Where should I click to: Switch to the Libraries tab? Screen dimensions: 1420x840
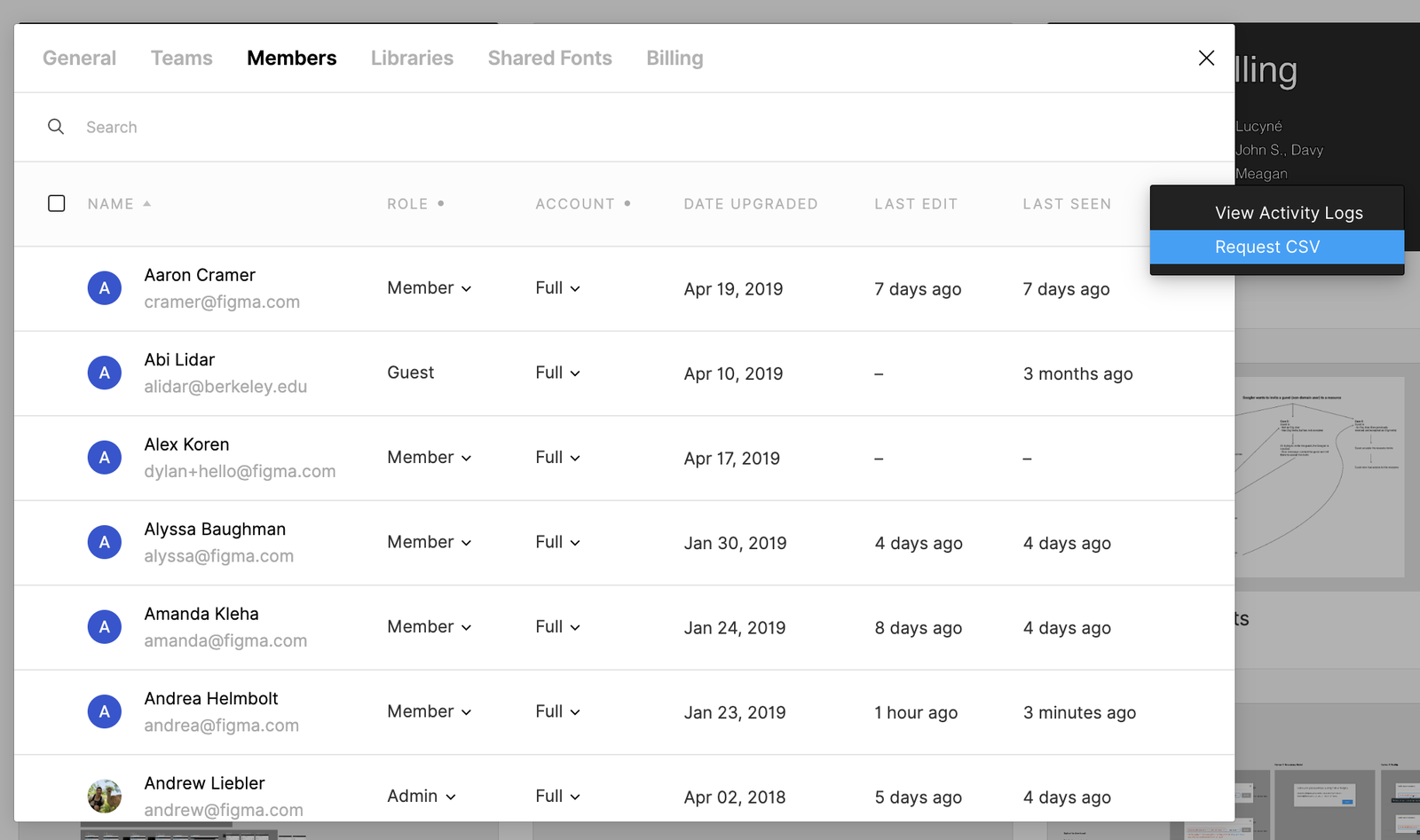412,58
